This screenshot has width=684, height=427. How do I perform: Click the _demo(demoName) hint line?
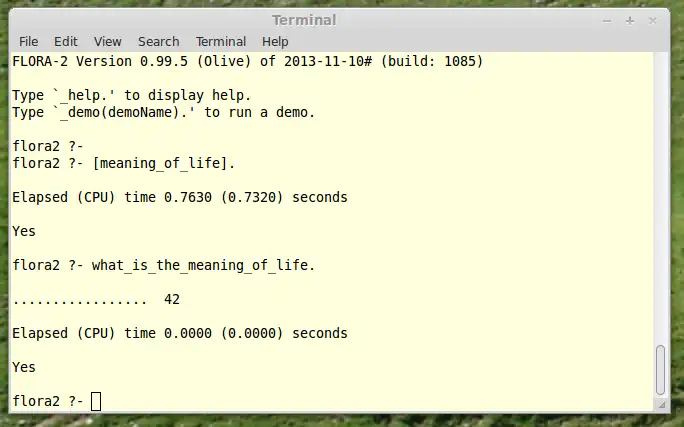pos(163,112)
